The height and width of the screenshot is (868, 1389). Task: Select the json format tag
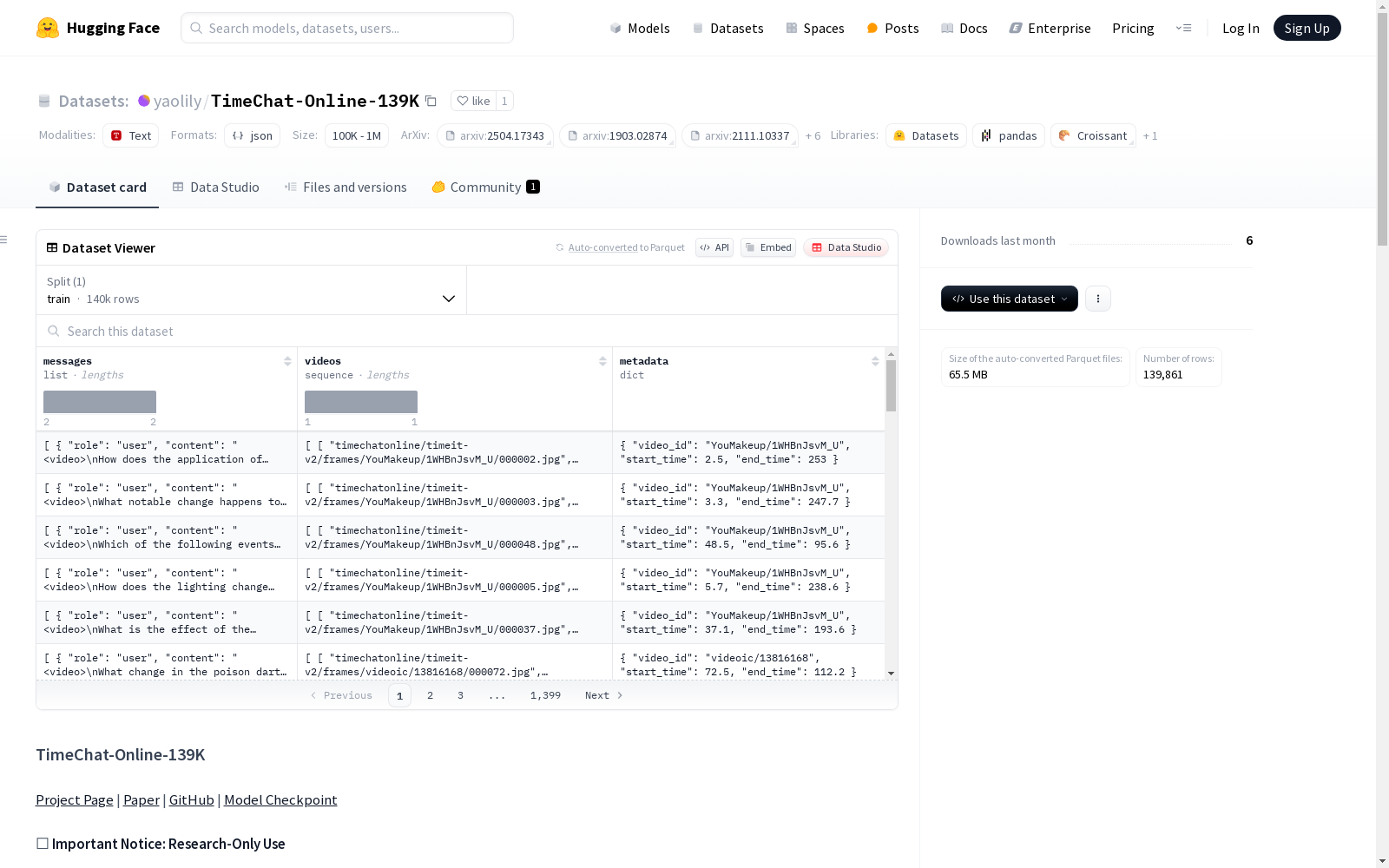[x=252, y=135]
